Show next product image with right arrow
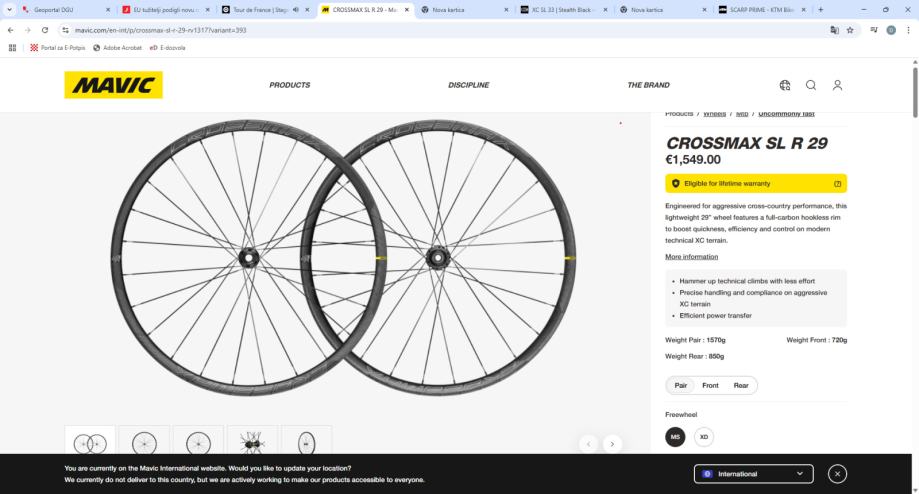This screenshot has height=494, width=919. tap(613, 443)
